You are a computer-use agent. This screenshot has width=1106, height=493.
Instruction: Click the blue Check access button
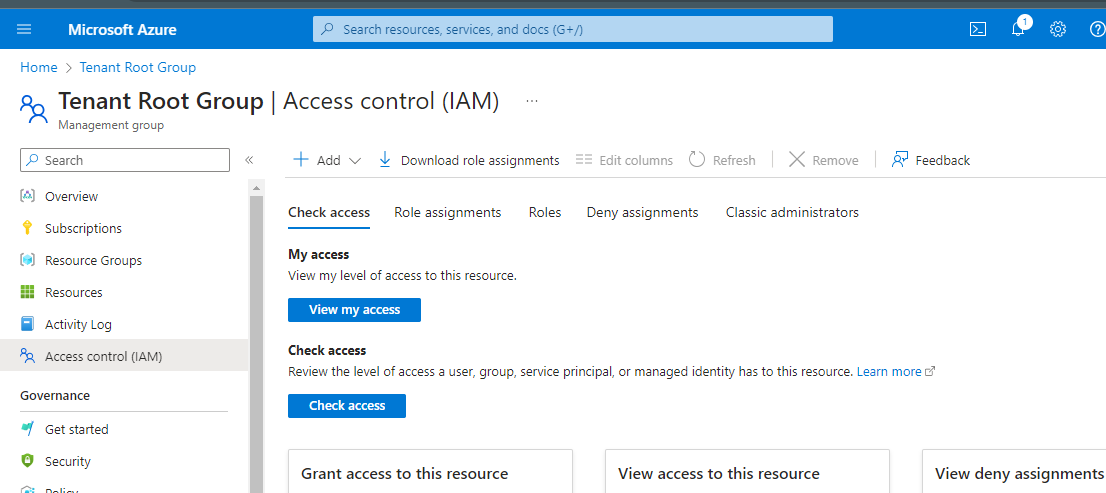346,406
